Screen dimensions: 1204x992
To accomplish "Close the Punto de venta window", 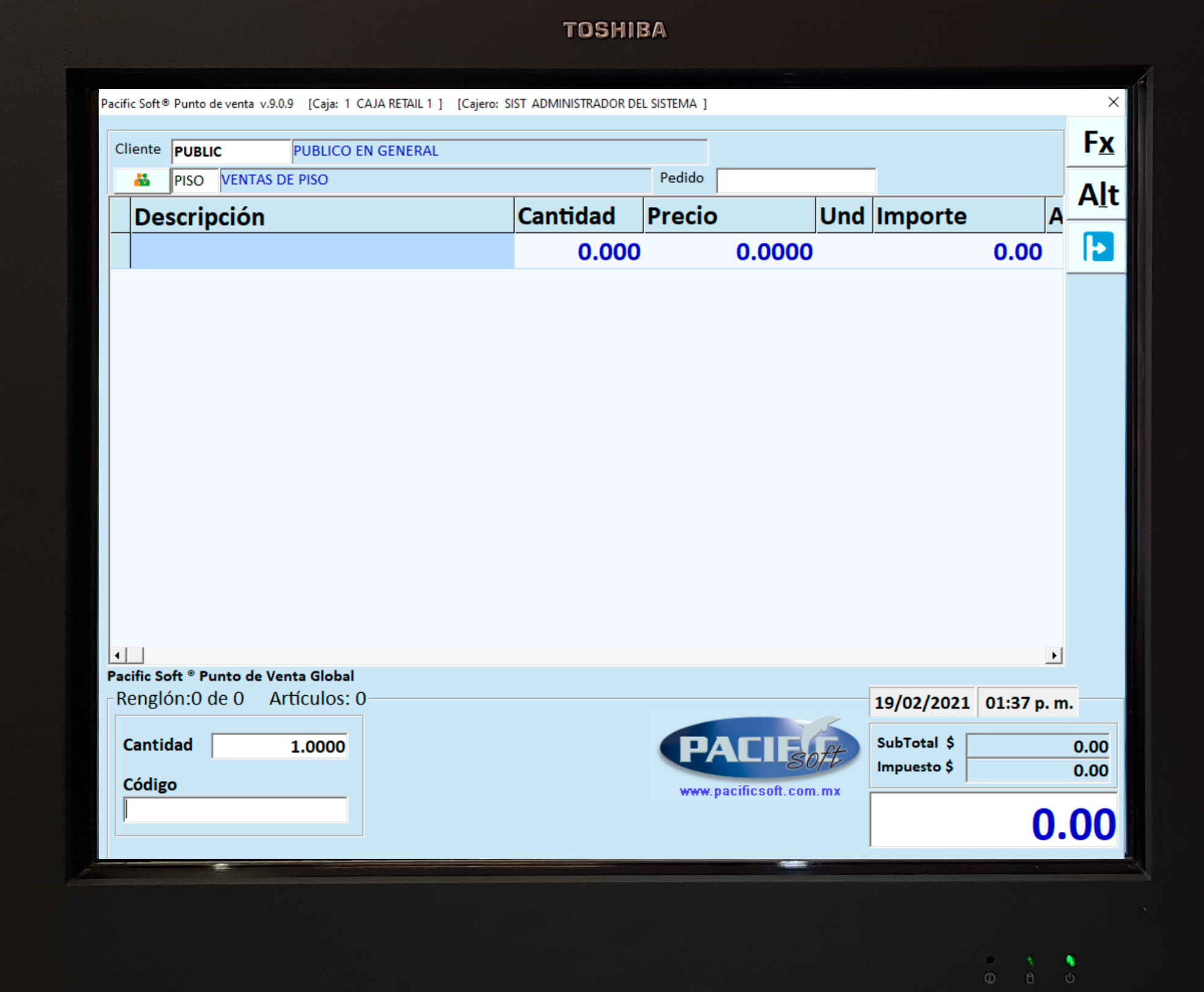I will click(1113, 103).
